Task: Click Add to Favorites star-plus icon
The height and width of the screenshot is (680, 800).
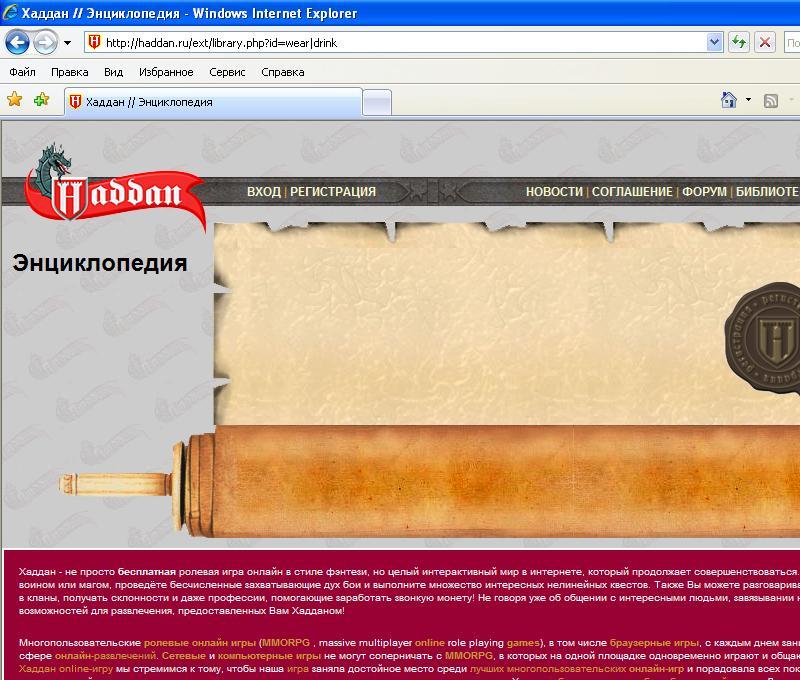Action: tap(41, 99)
